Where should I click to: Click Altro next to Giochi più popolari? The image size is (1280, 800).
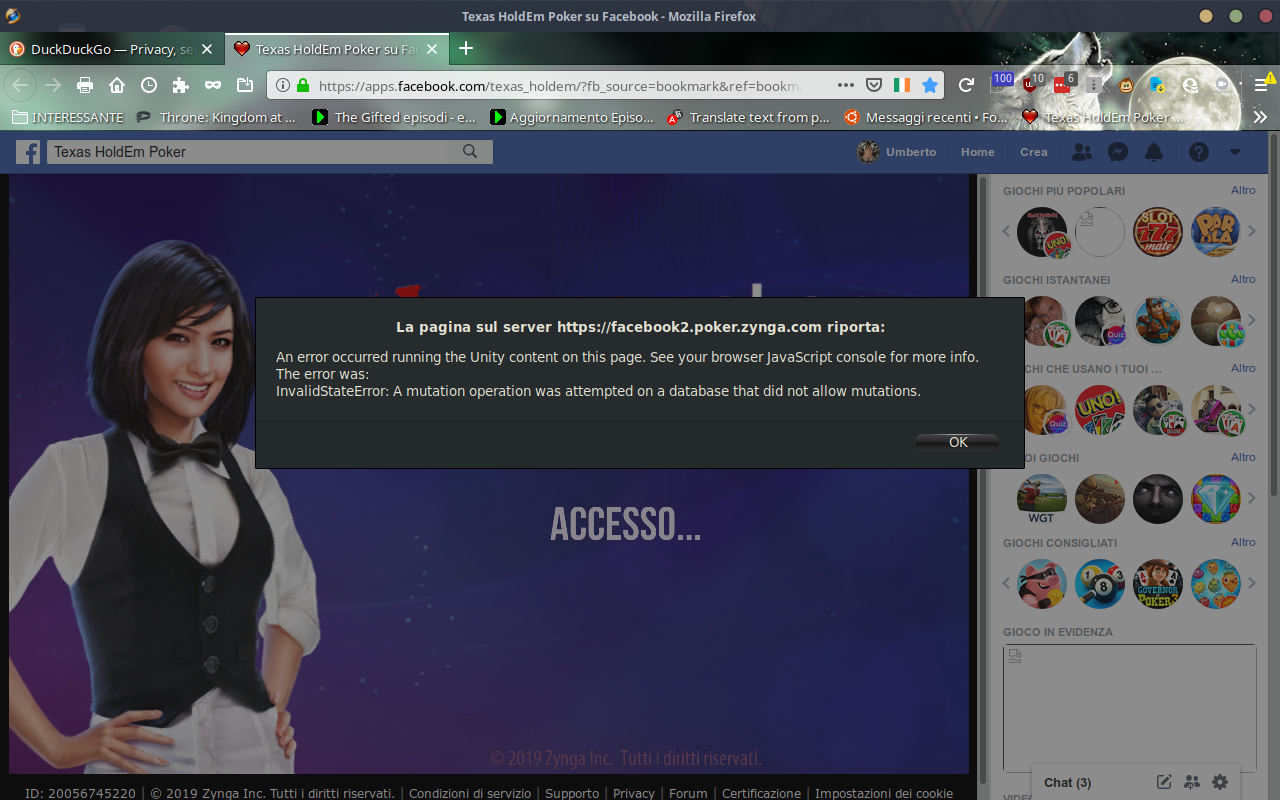[1243, 190]
